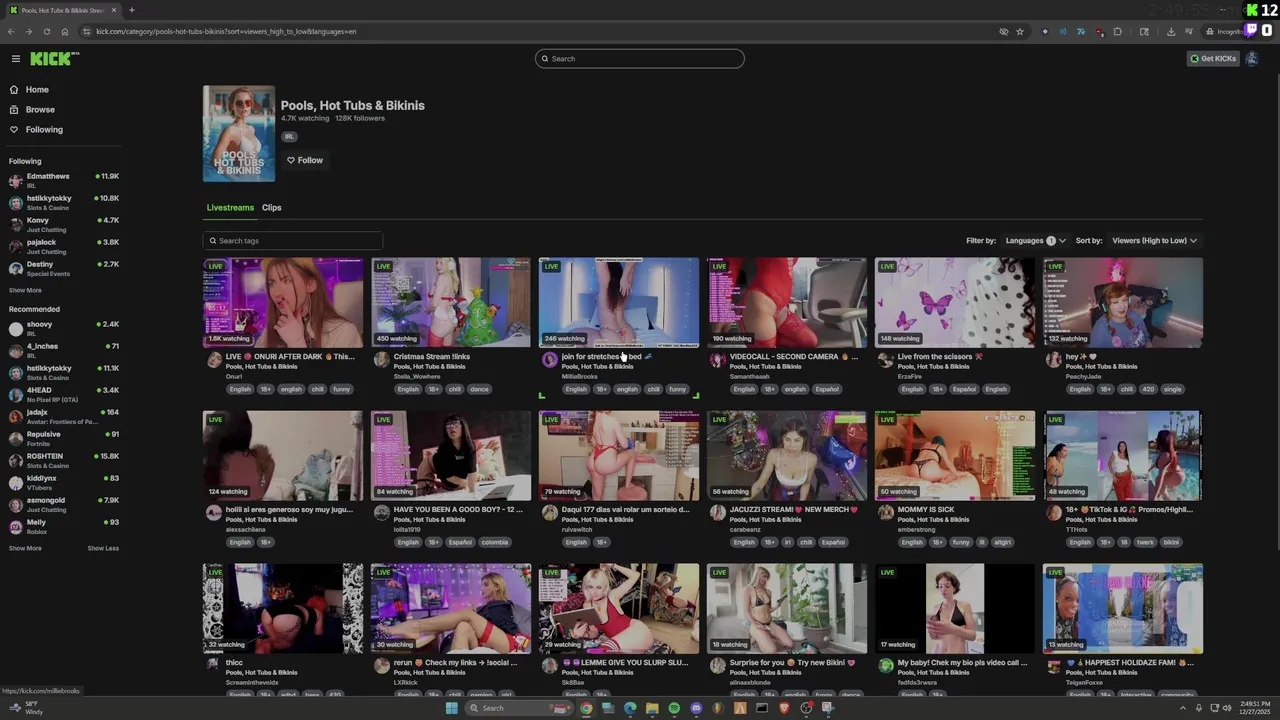The height and width of the screenshot is (720, 1280).
Task: Select the Livestreams tab
Action: click(230, 208)
